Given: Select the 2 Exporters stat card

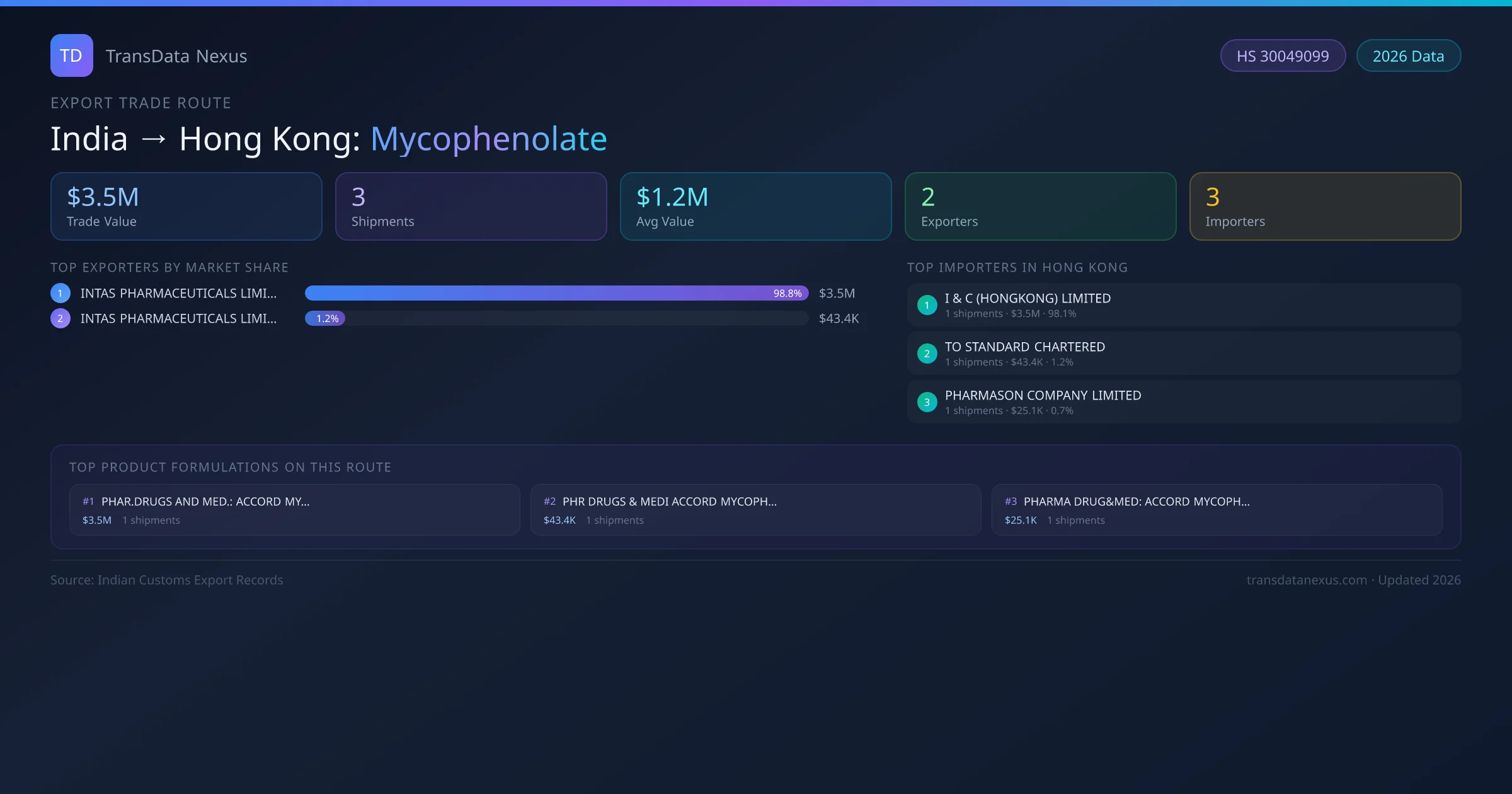Looking at the screenshot, I should coord(1040,207).
